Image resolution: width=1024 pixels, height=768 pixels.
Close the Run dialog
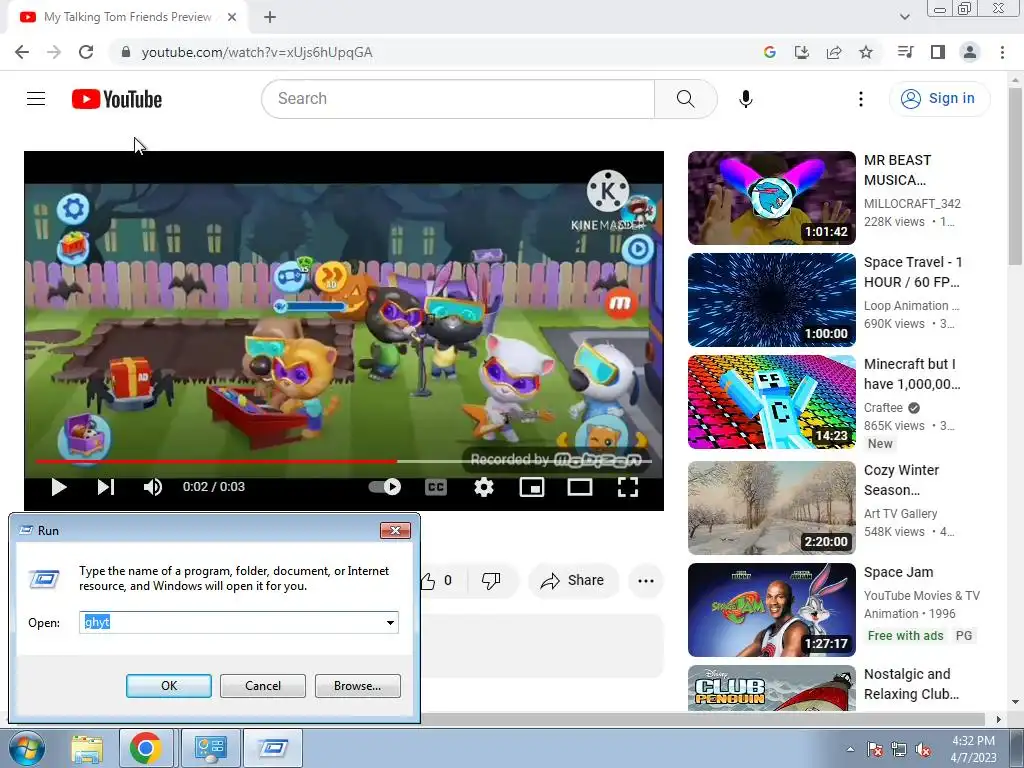(395, 530)
